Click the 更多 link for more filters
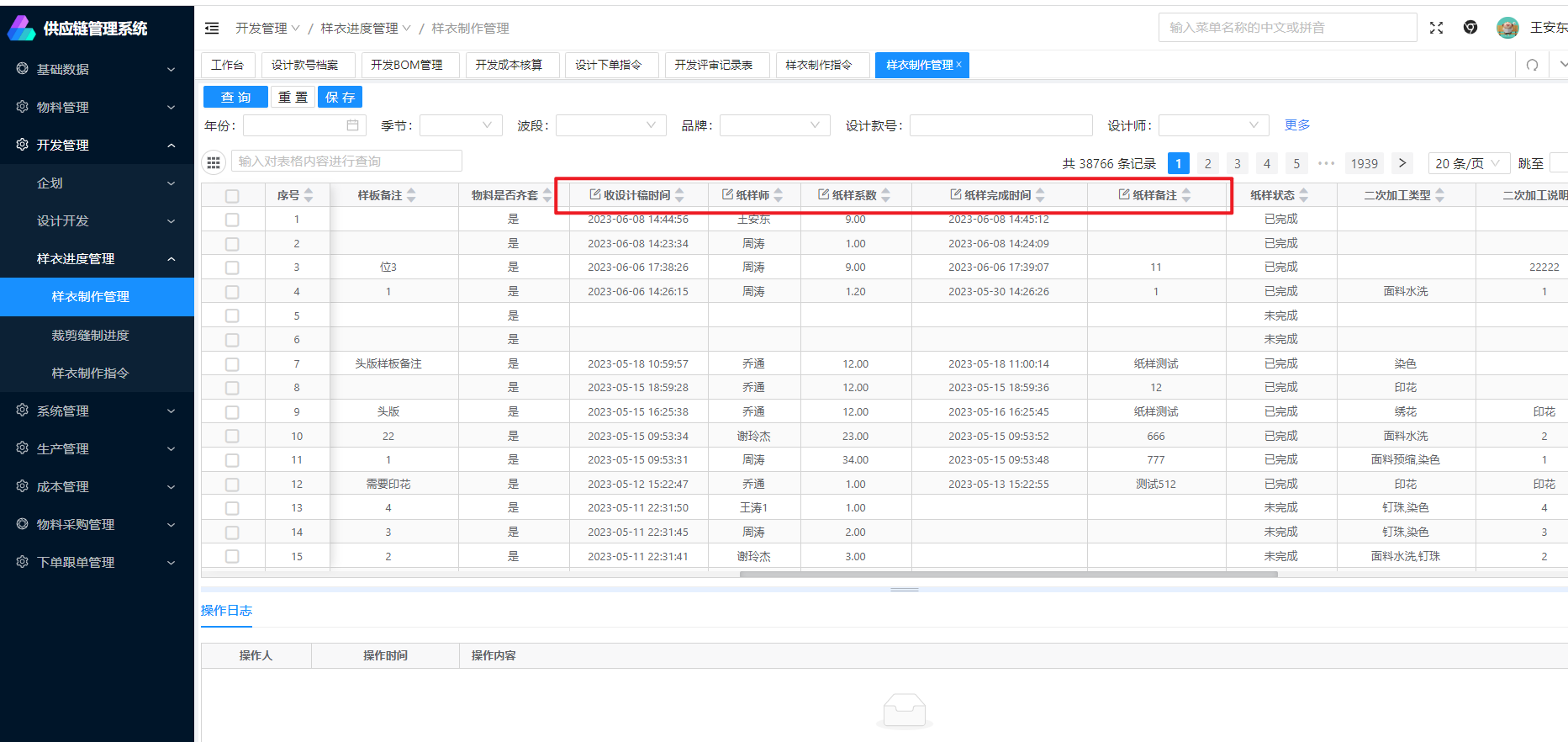The height and width of the screenshot is (742, 1568). [1296, 125]
